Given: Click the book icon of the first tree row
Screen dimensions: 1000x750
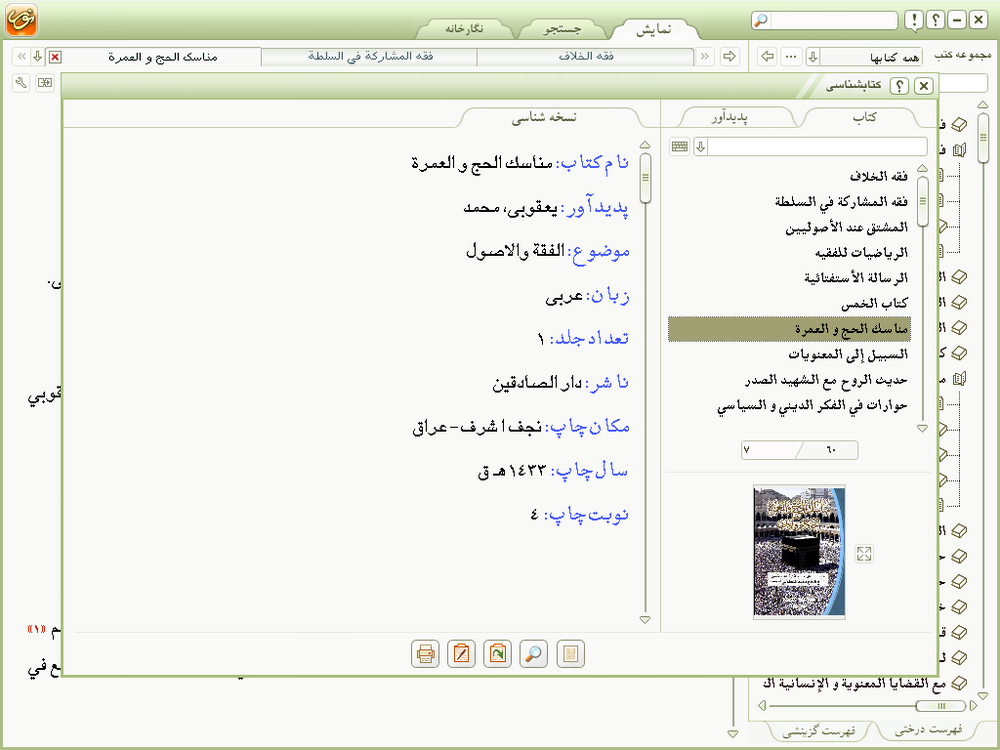Looking at the screenshot, I should 959,125.
